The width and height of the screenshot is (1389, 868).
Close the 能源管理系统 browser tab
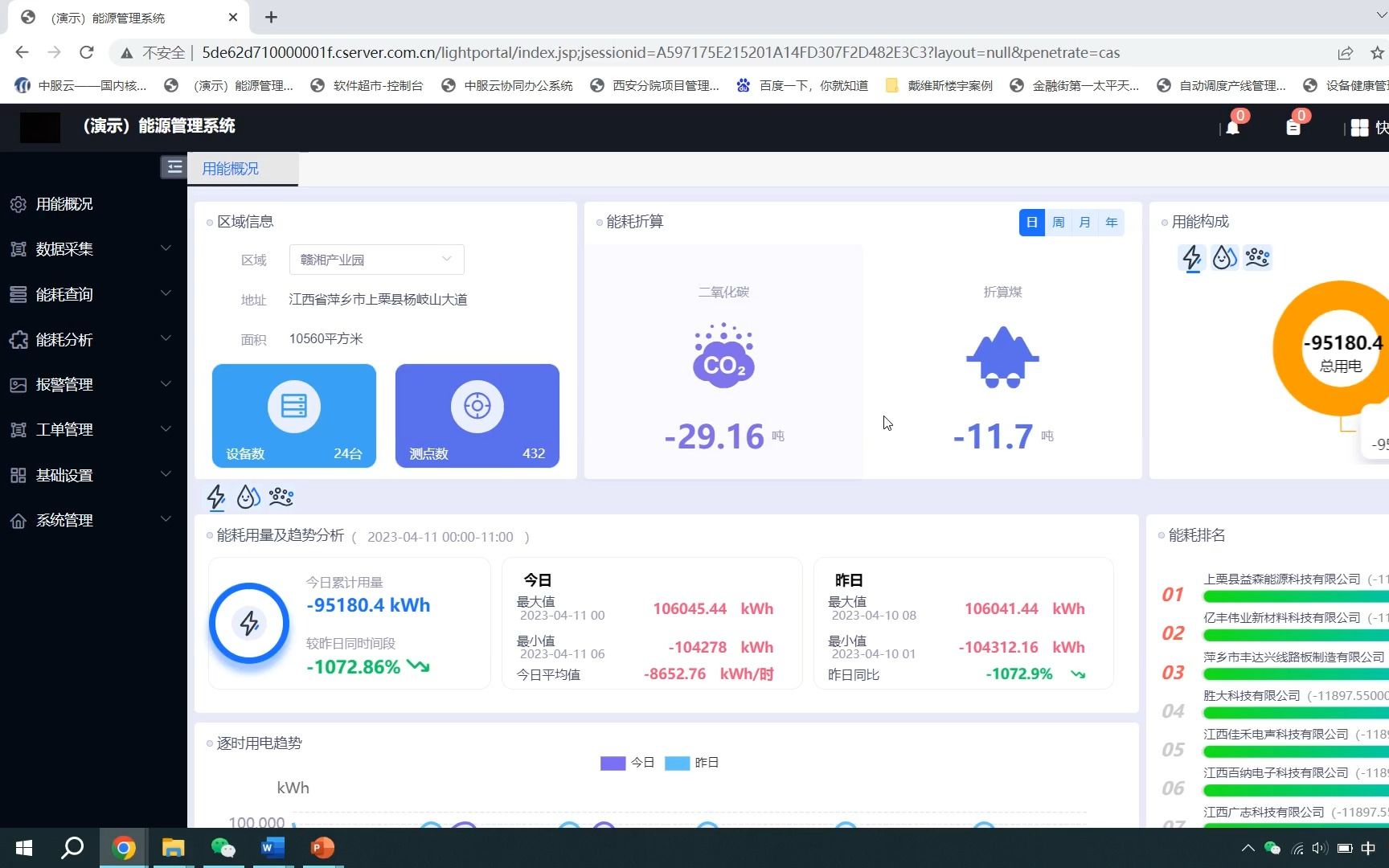(233, 17)
